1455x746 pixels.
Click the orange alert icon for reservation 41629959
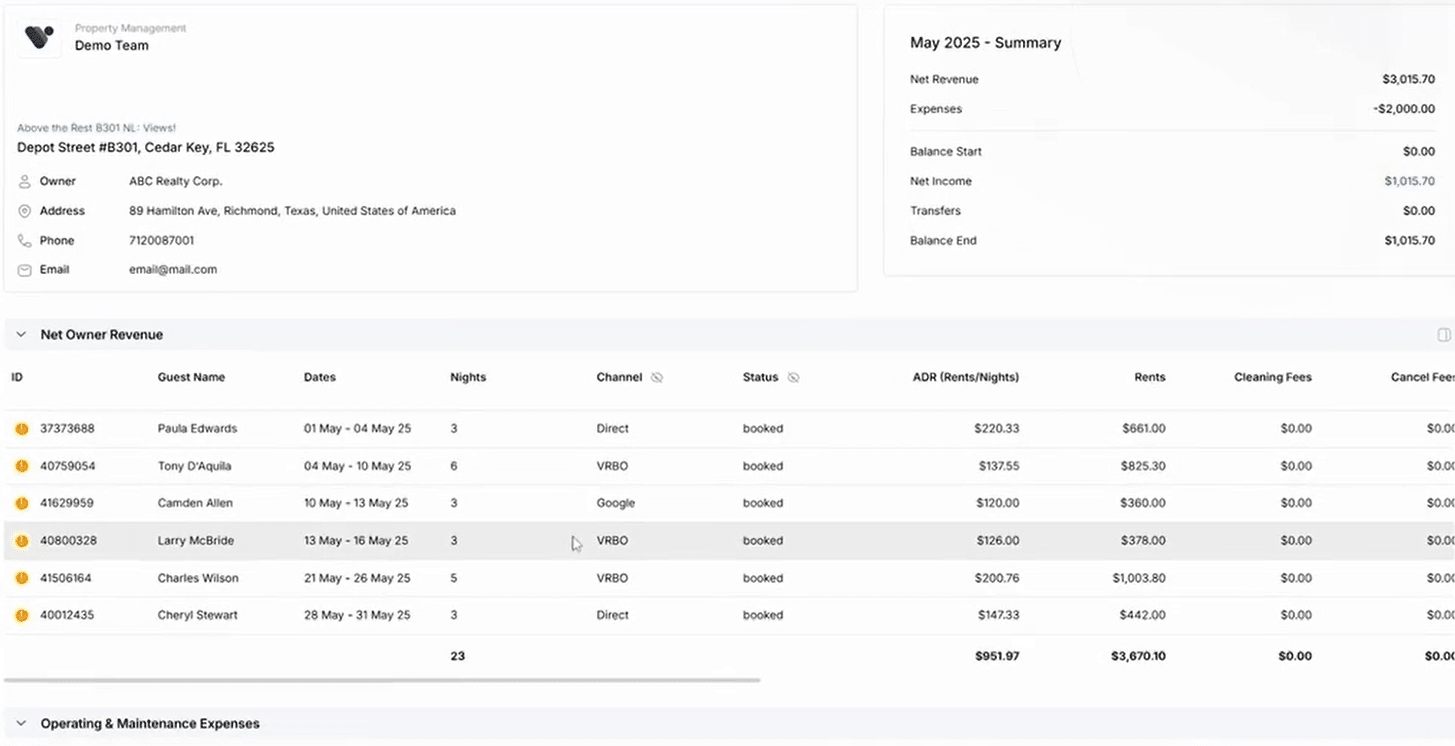click(21, 504)
